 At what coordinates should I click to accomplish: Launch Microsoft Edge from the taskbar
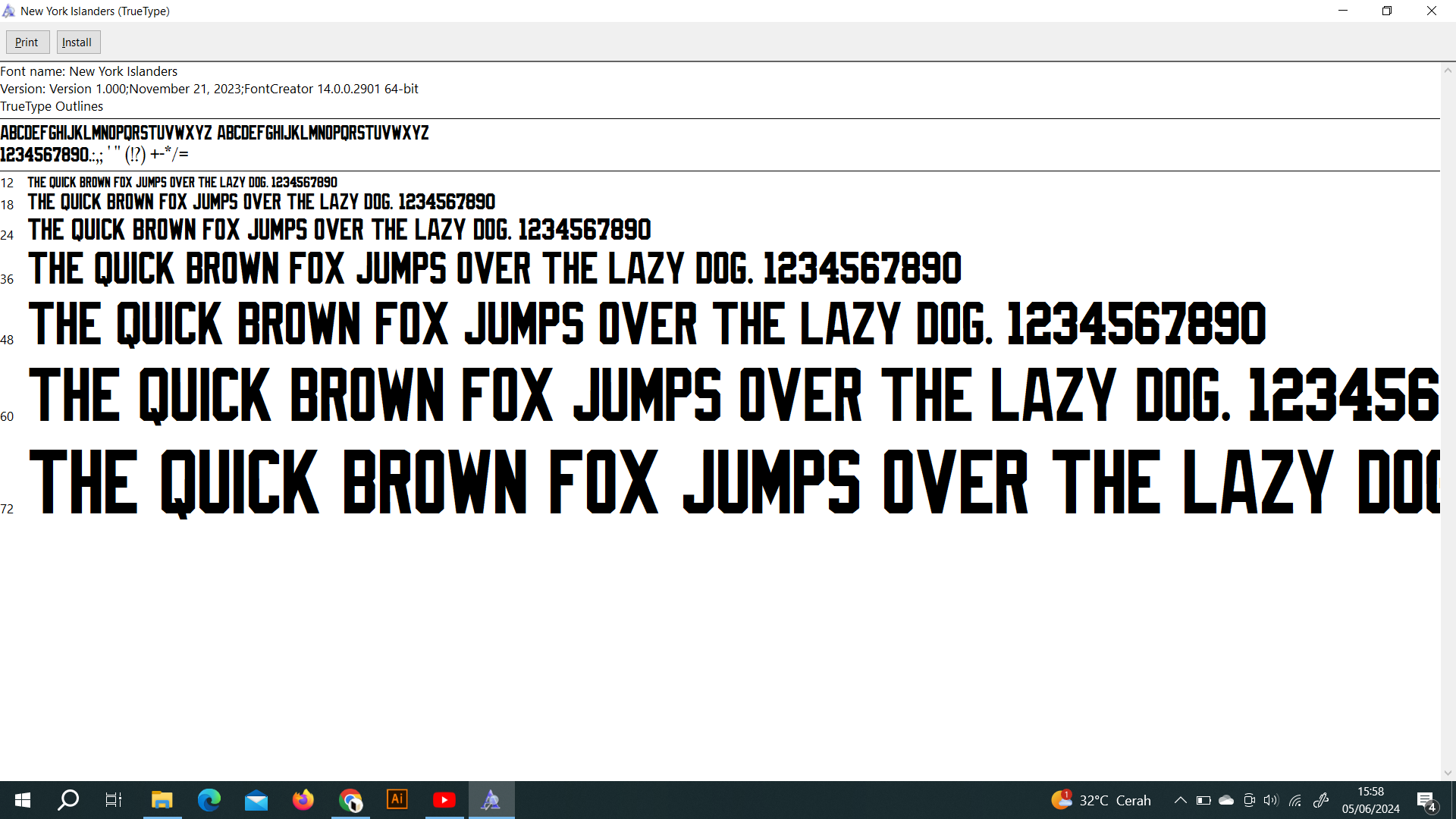[x=209, y=800]
